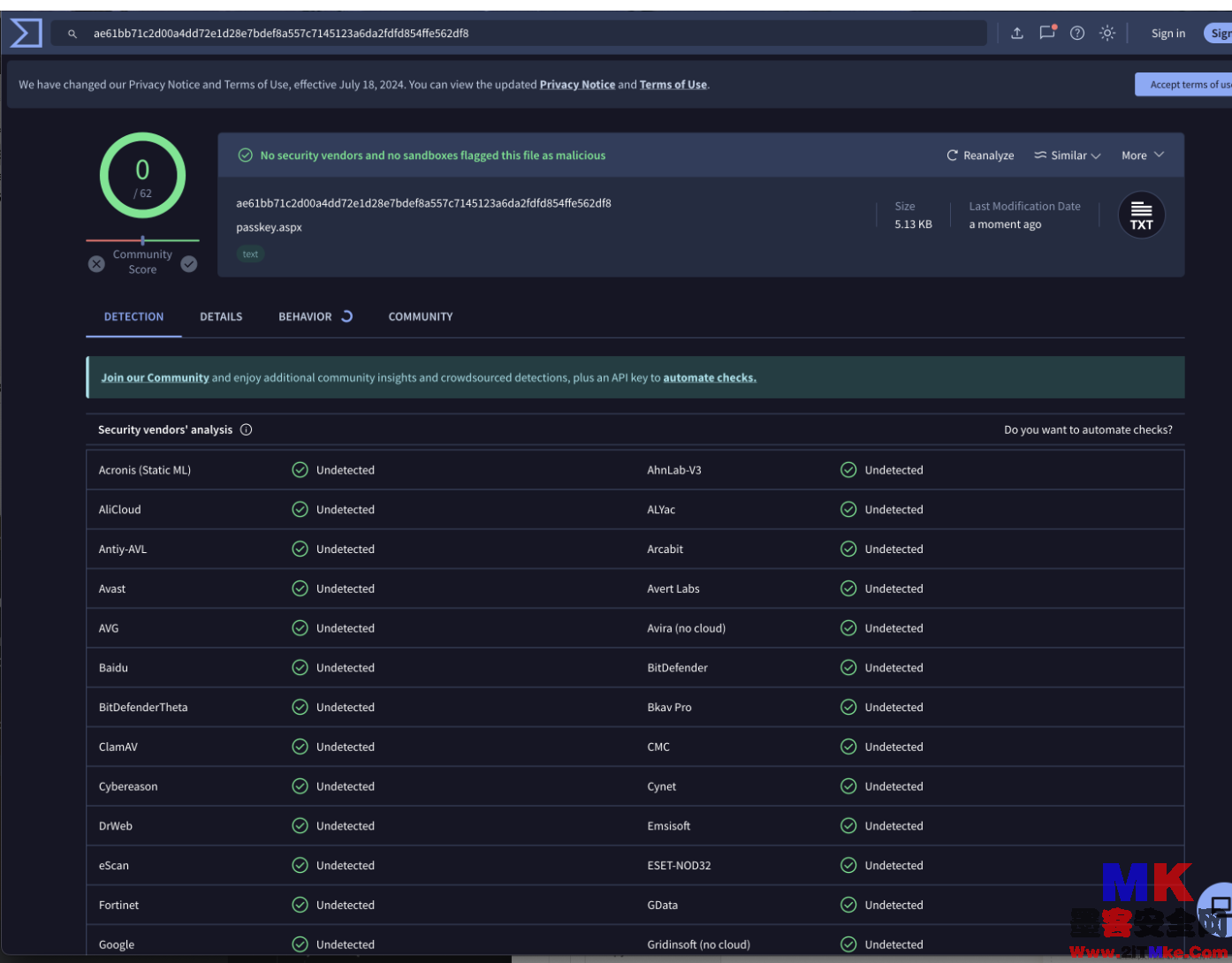Click the hash search input field
The image size is (1232, 963).
(518, 34)
